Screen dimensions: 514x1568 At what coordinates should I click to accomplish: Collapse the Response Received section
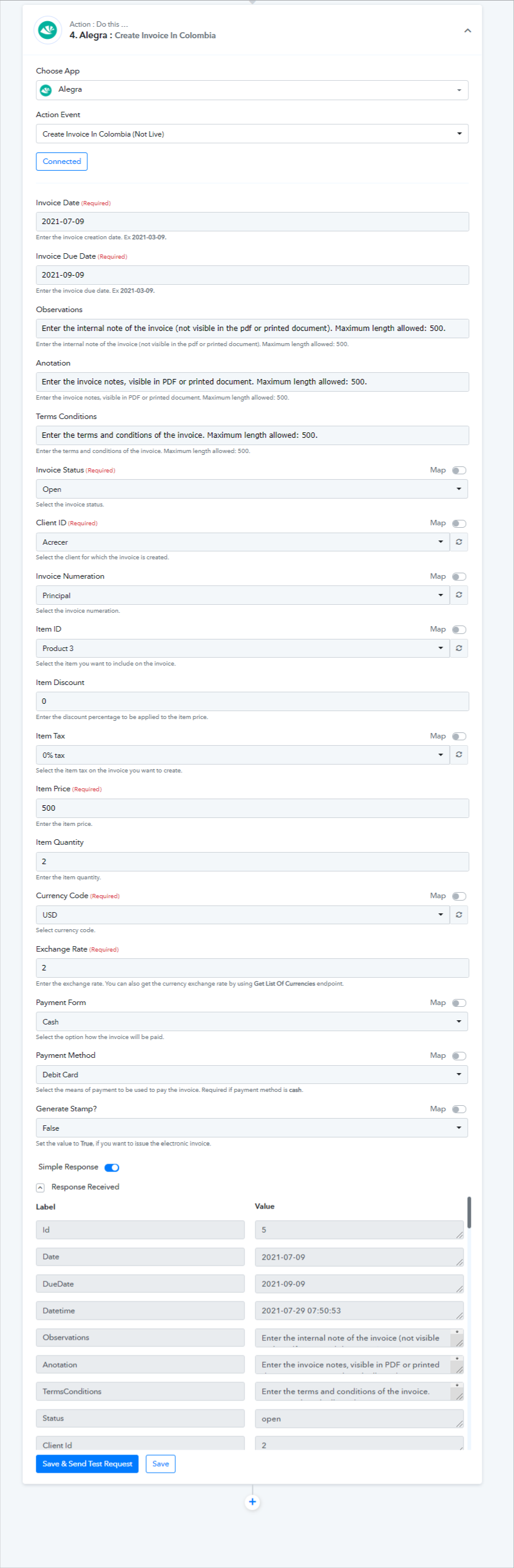[x=40, y=1187]
